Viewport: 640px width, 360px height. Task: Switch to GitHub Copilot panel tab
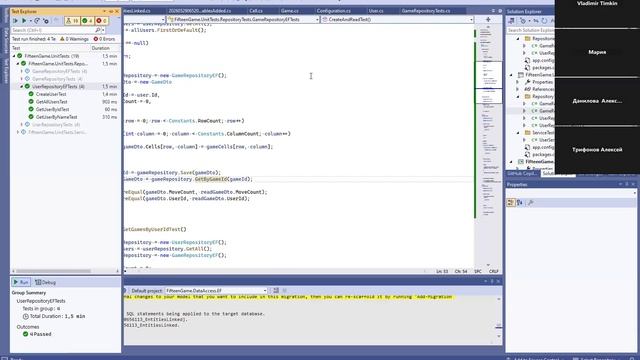click(522, 174)
